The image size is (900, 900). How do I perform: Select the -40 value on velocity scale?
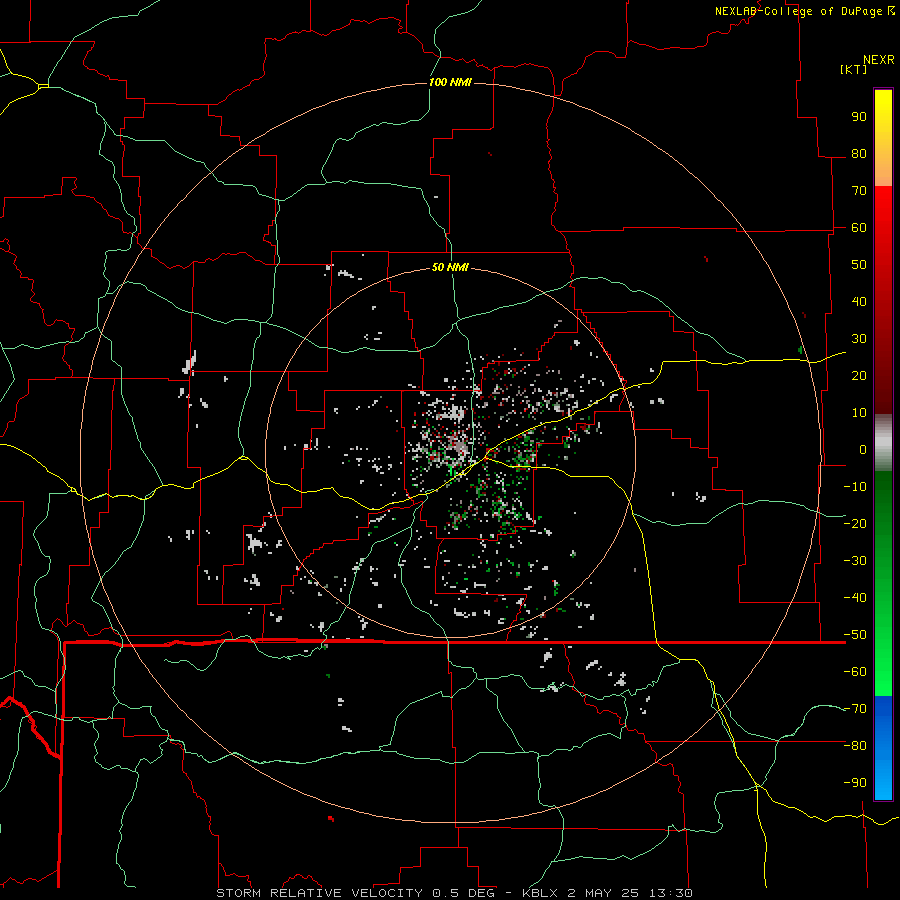855,598
